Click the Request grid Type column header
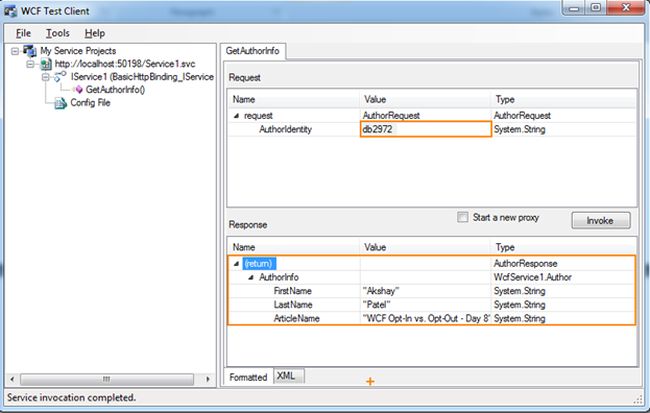This screenshot has height=413, width=650. pyautogui.click(x=564, y=100)
